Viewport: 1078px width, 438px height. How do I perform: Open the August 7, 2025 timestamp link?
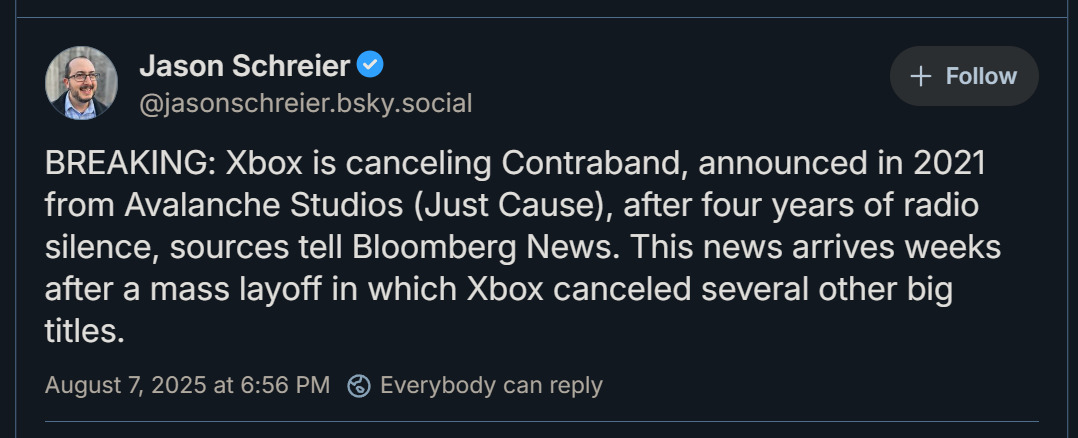point(187,385)
